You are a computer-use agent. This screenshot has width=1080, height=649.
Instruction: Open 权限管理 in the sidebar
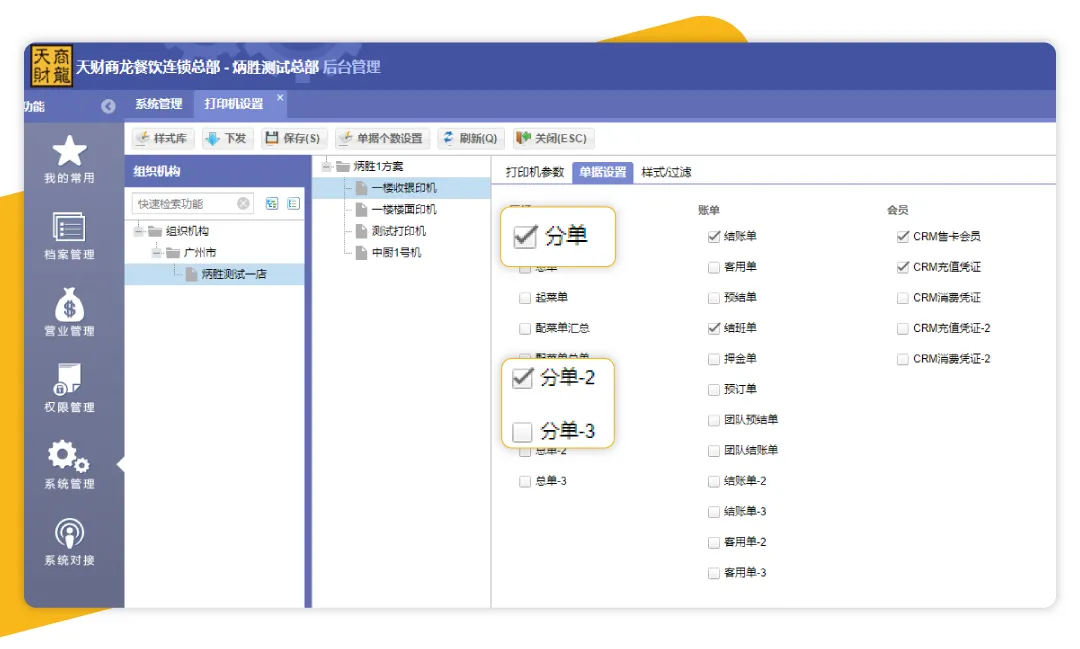69,382
